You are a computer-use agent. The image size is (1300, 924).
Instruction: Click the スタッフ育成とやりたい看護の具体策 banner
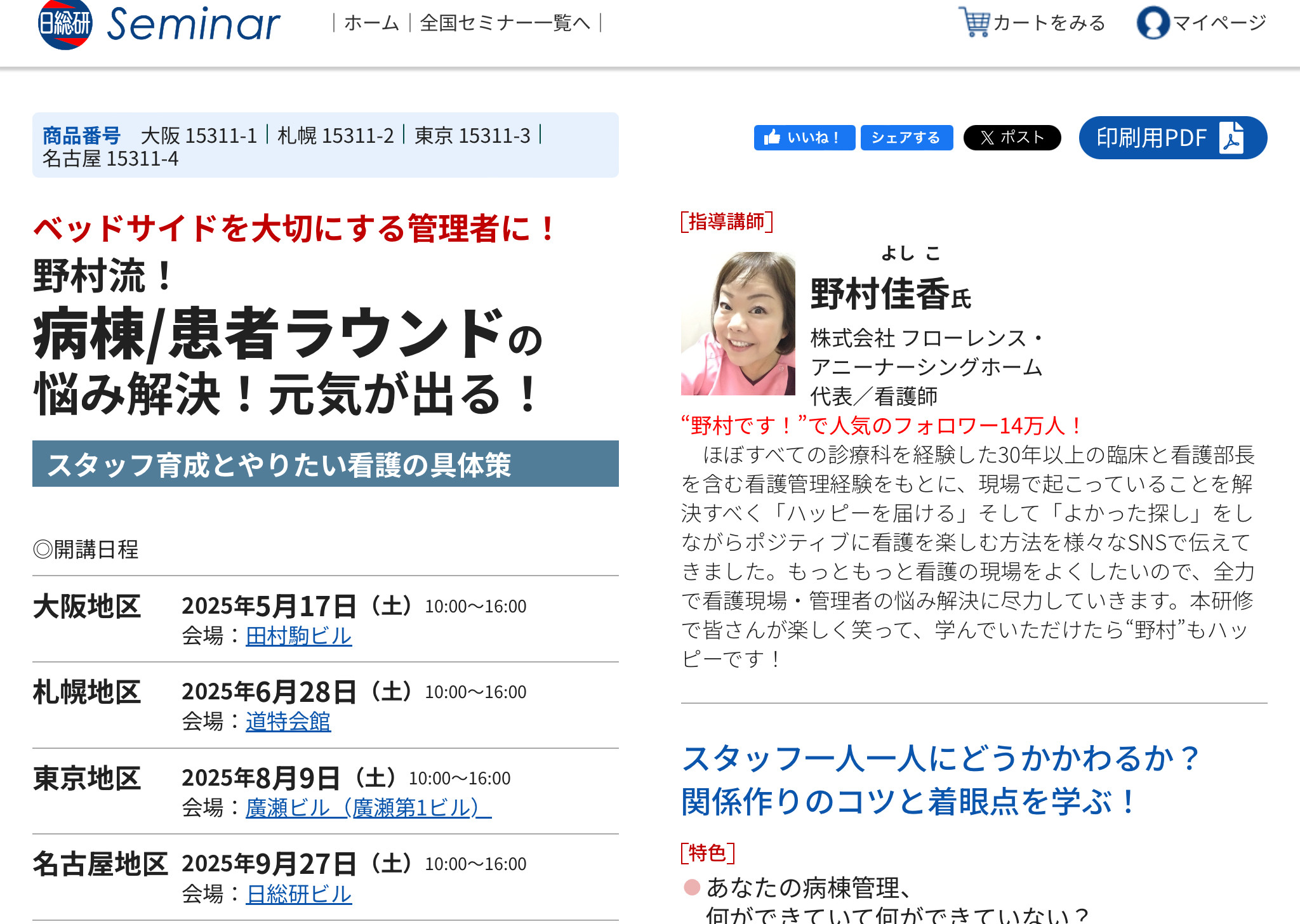(325, 464)
